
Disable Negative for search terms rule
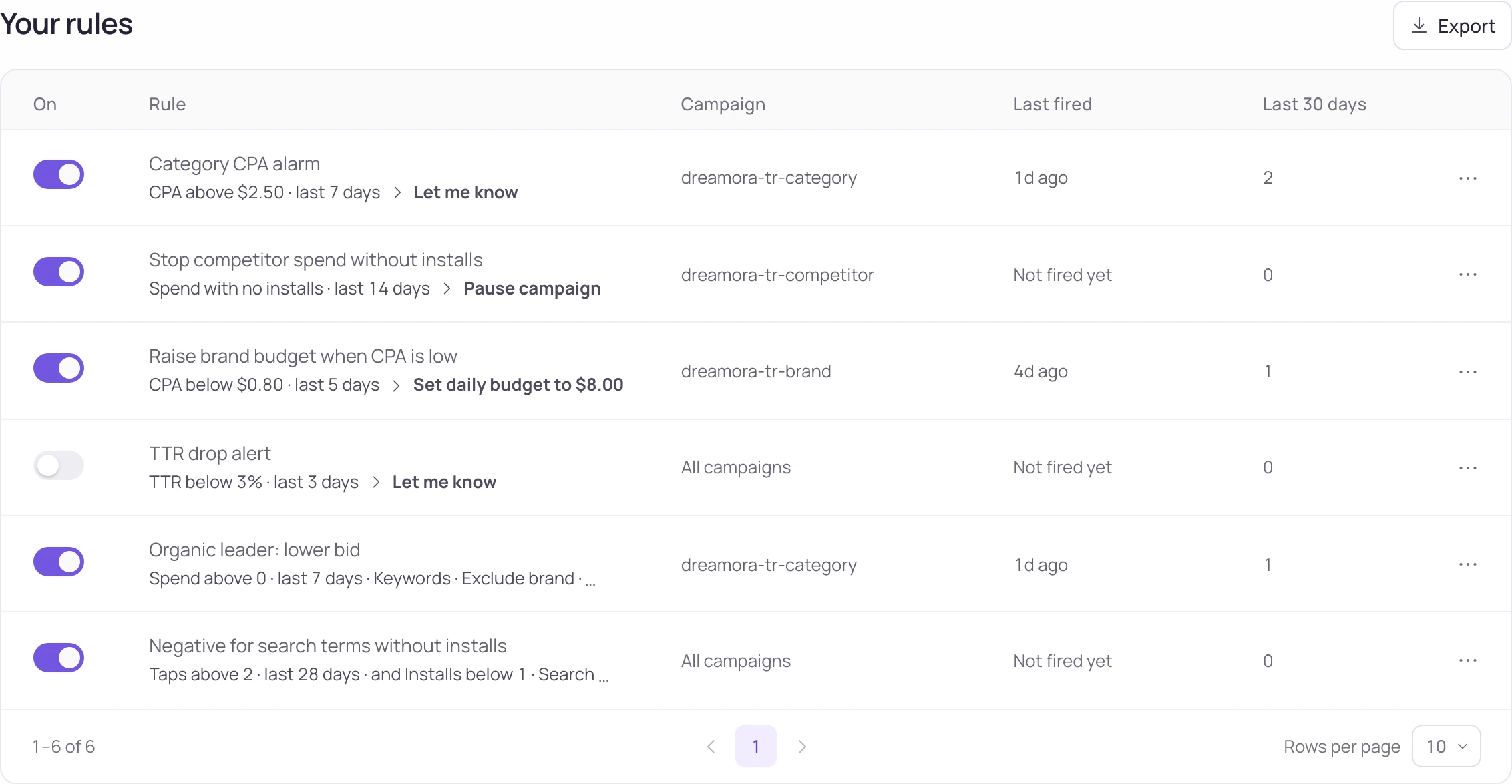coord(59,658)
